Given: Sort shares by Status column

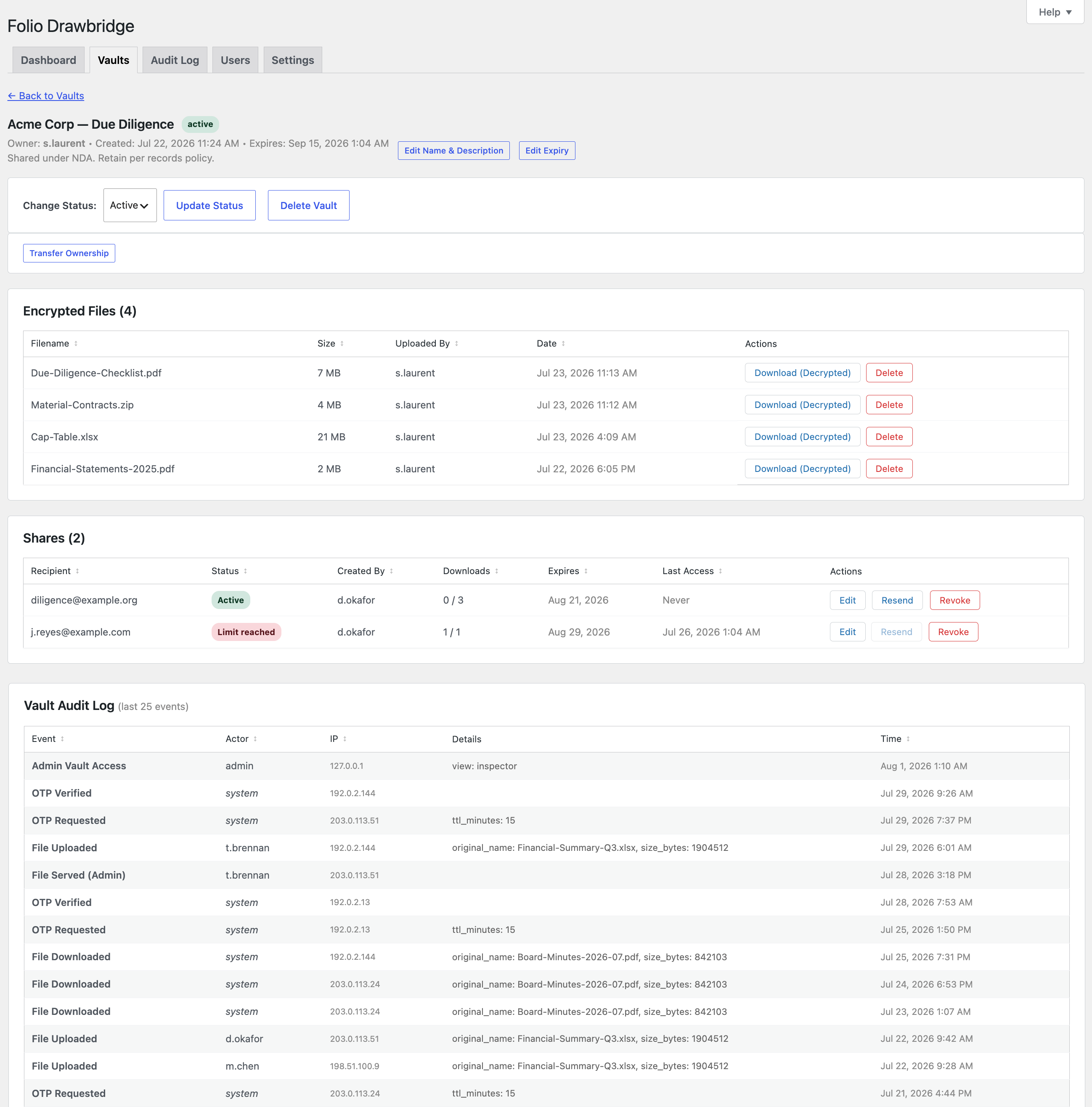Looking at the screenshot, I should [229, 571].
